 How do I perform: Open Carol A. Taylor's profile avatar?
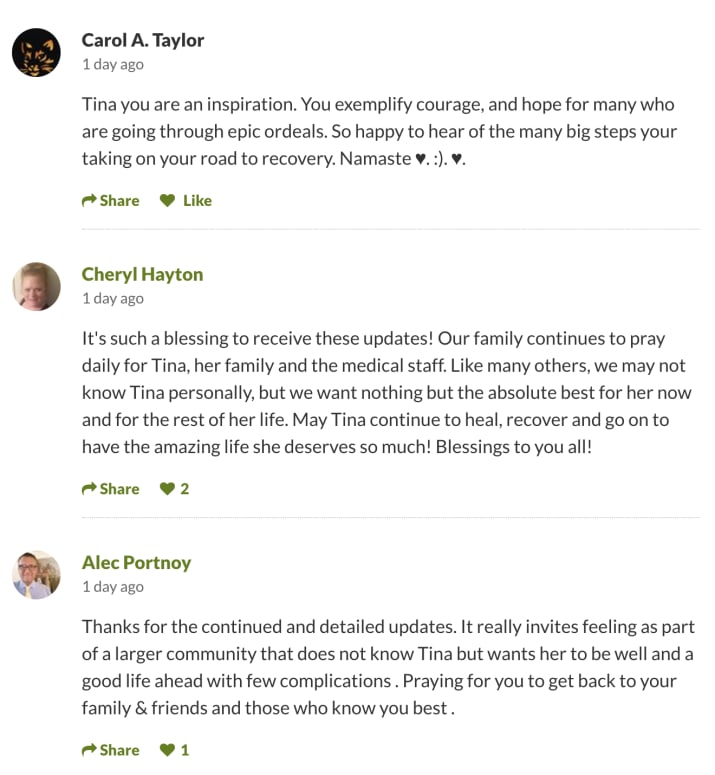tap(36, 52)
